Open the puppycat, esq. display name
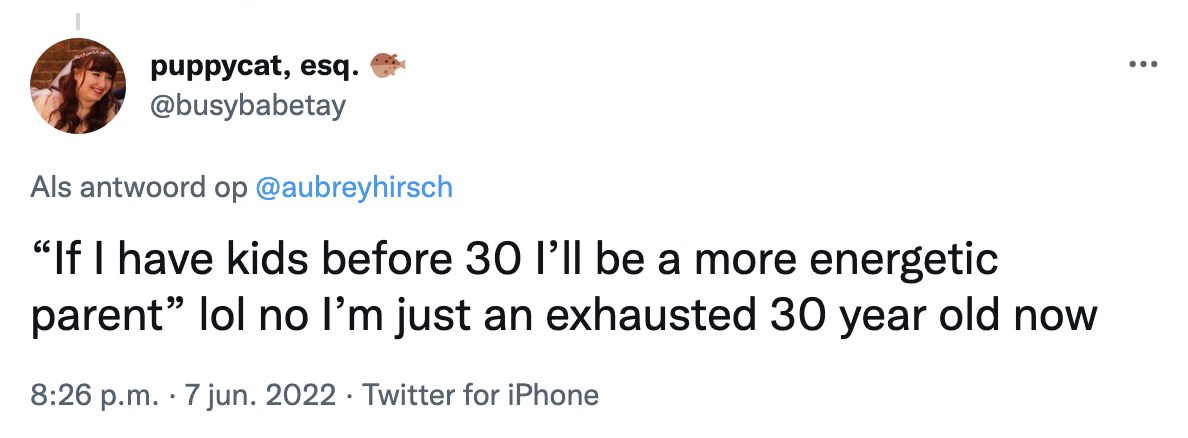Screen dimensions: 1188x438 point(255,67)
